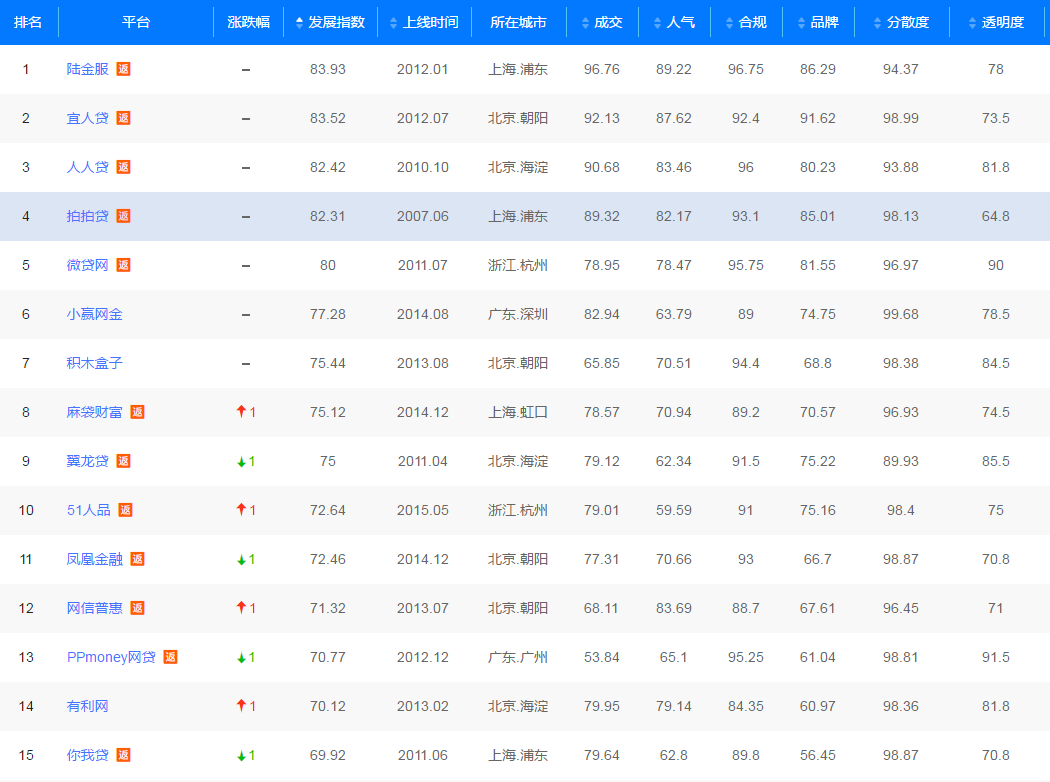The height and width of the screenshot is (782, 1050).
Task: Sort the table by 发展指数 column
Action: (330, 22)
